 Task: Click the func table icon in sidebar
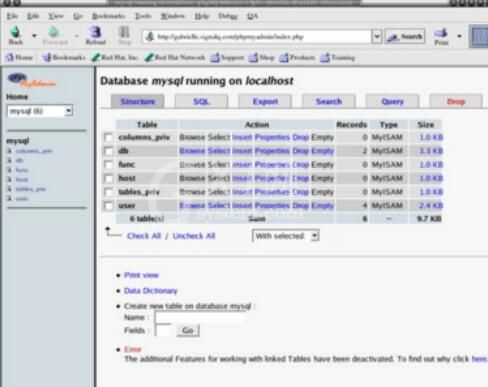pyautogui.click(x=10, y=170)
